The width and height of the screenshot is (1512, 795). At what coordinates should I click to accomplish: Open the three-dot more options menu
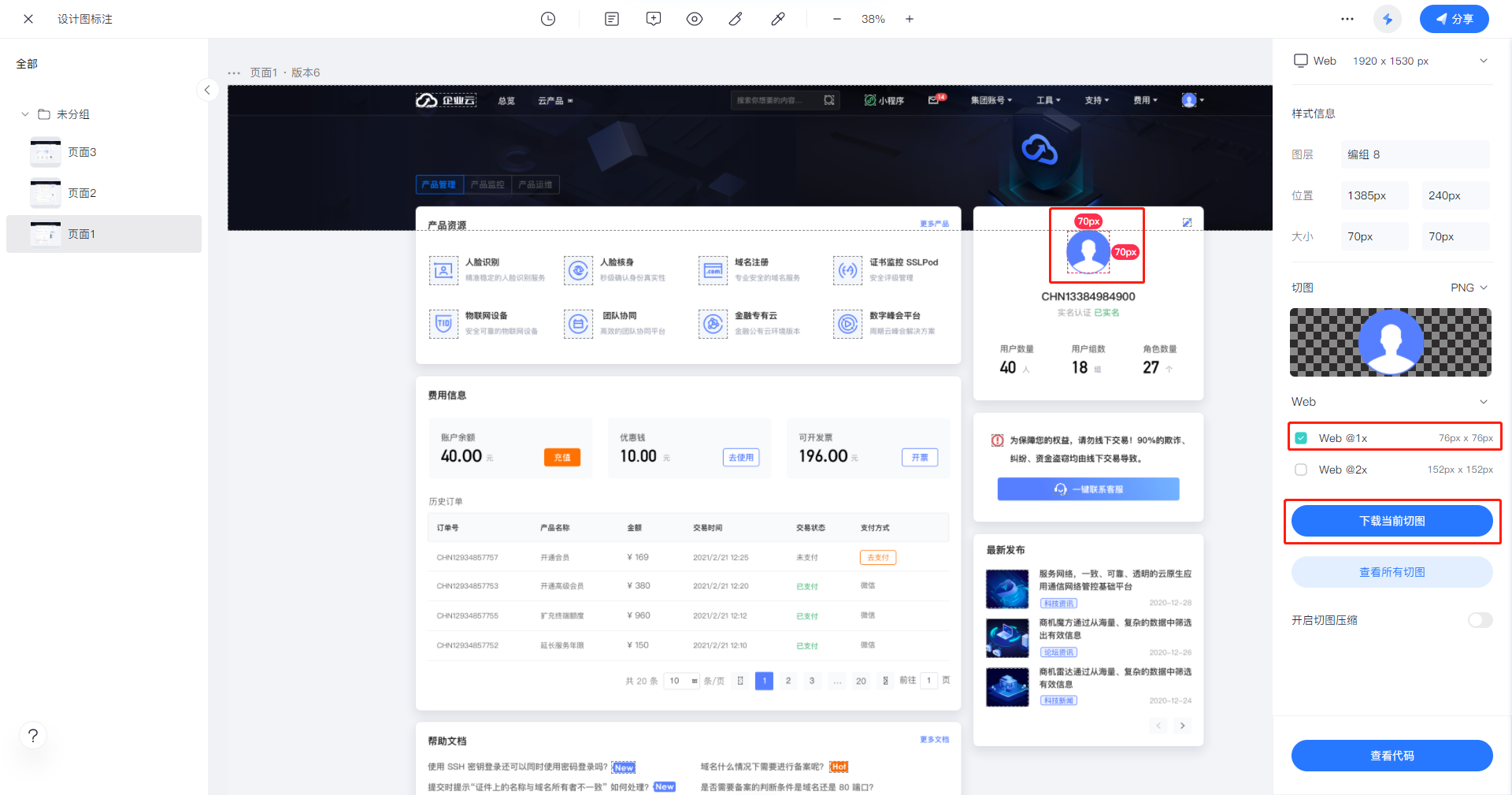[1347, 19]
